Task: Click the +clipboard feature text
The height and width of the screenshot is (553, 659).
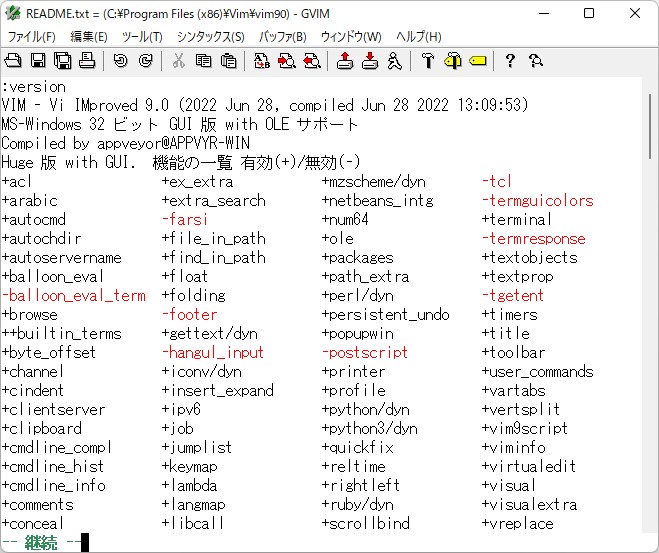Action: point(42,428)
